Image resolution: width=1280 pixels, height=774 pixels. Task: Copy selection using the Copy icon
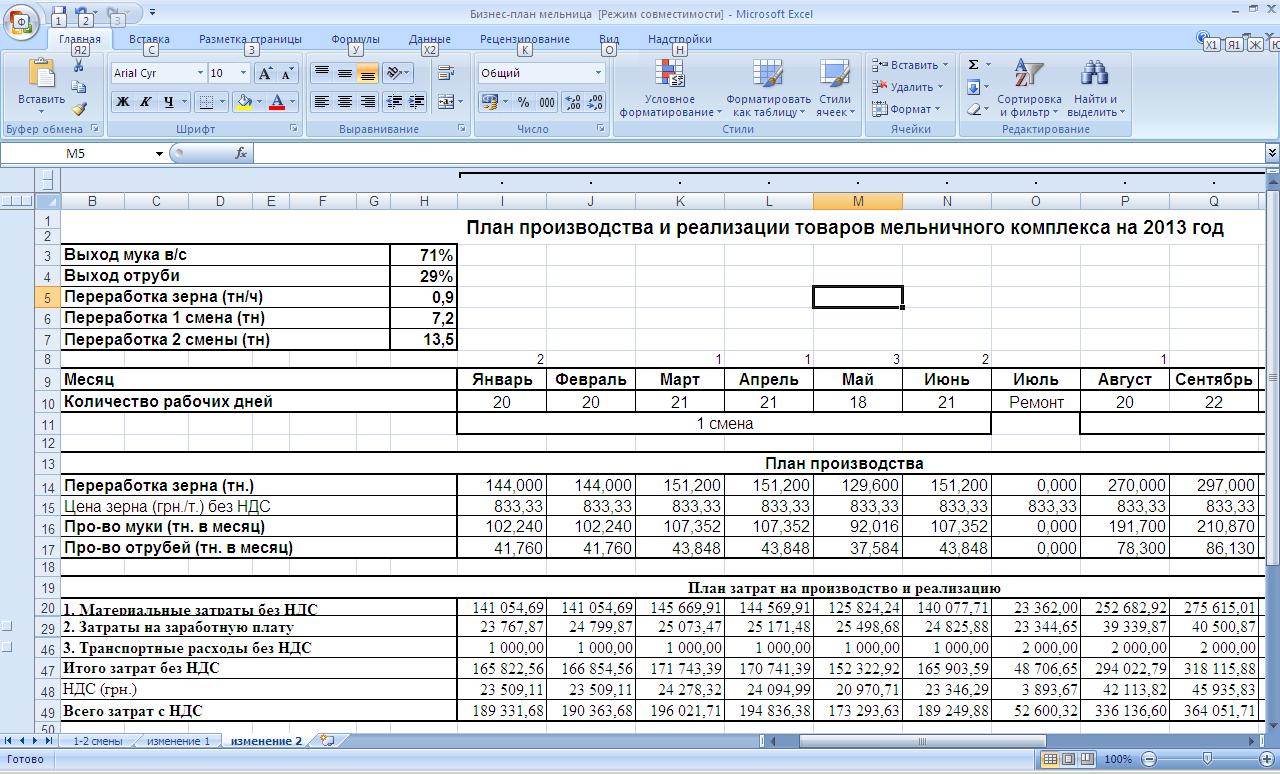(x=79, y=87)
